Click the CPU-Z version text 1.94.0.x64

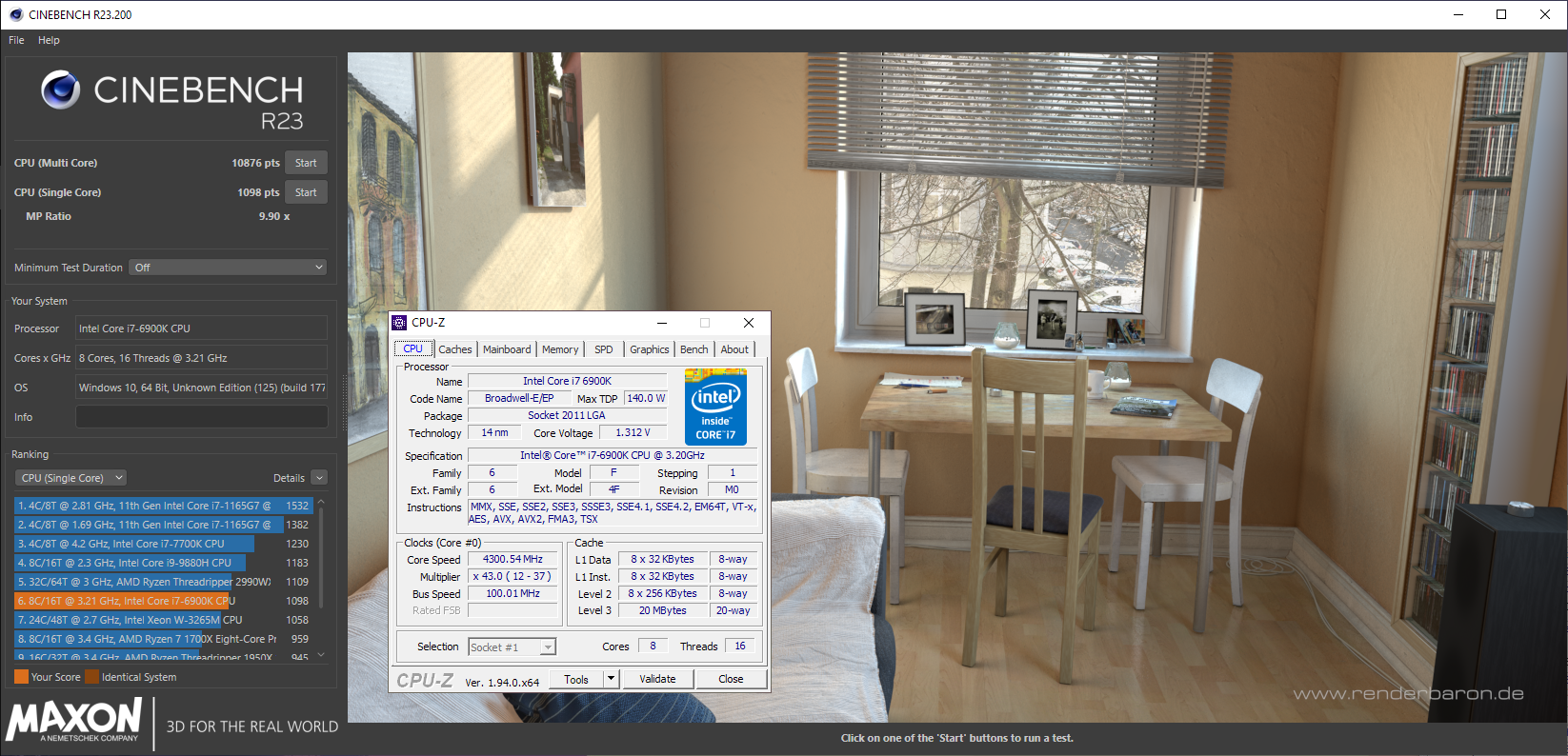point(502,682)
